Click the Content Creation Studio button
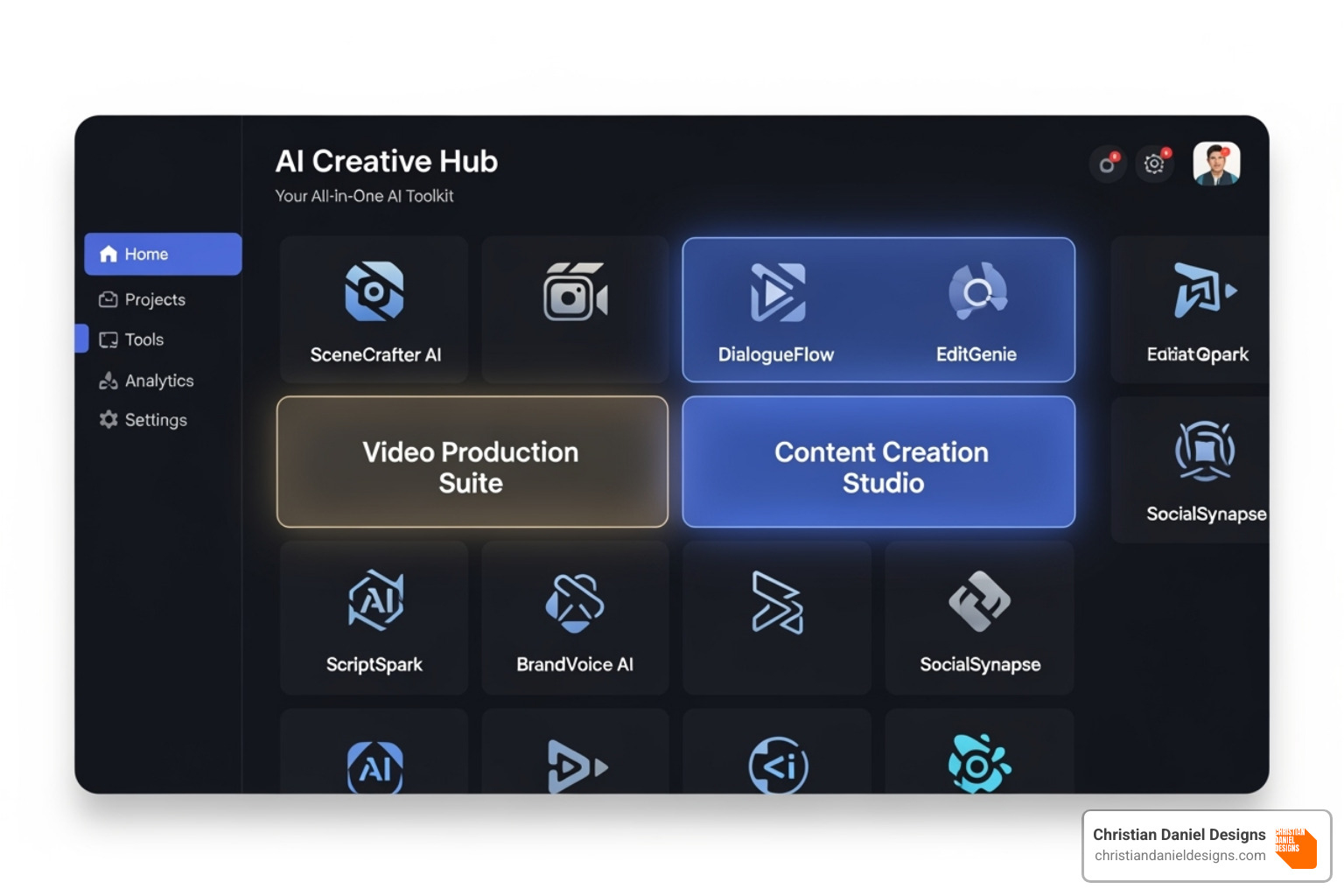 pos(878,463)
